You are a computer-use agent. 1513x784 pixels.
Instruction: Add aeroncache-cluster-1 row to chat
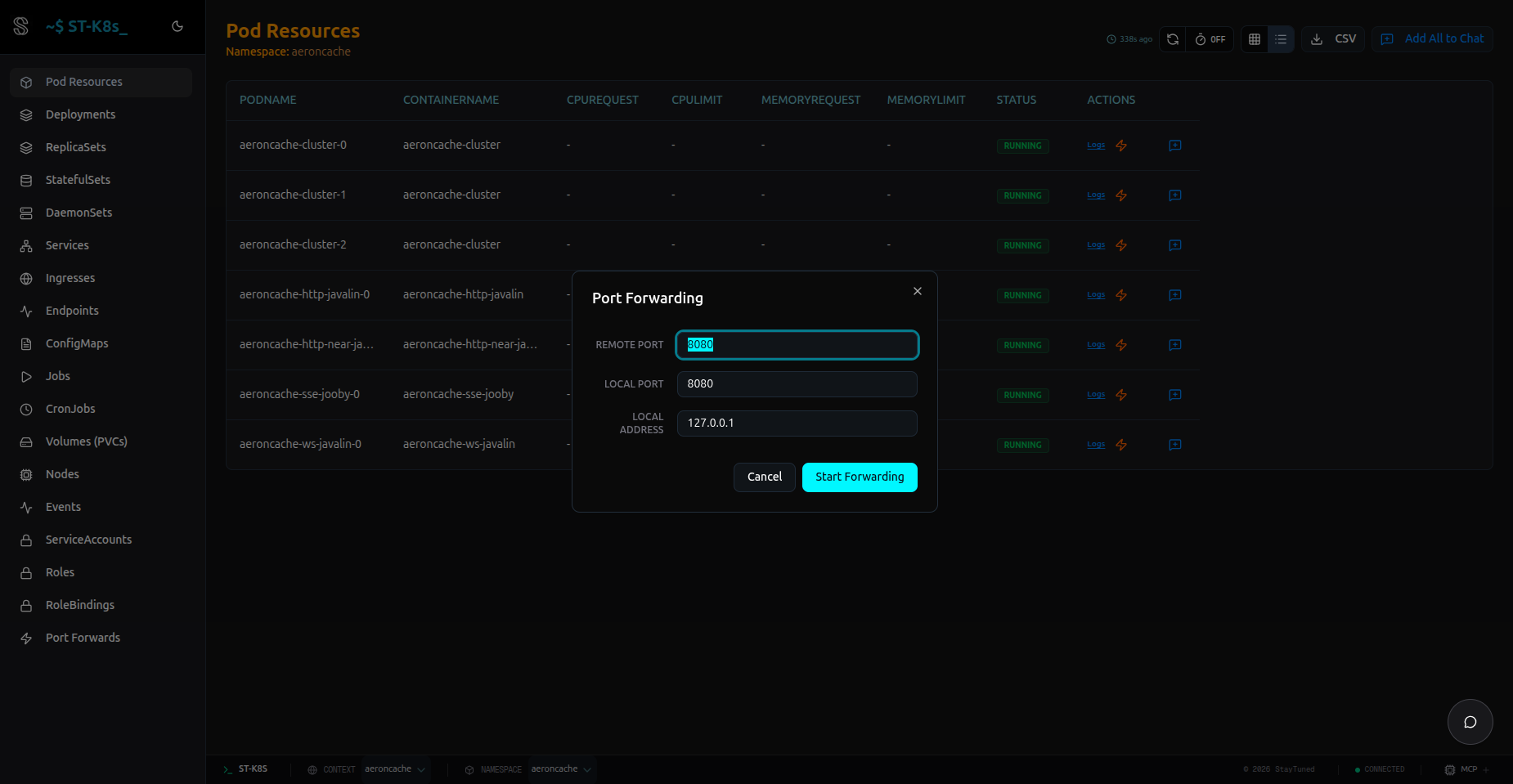pos(1175,195)
